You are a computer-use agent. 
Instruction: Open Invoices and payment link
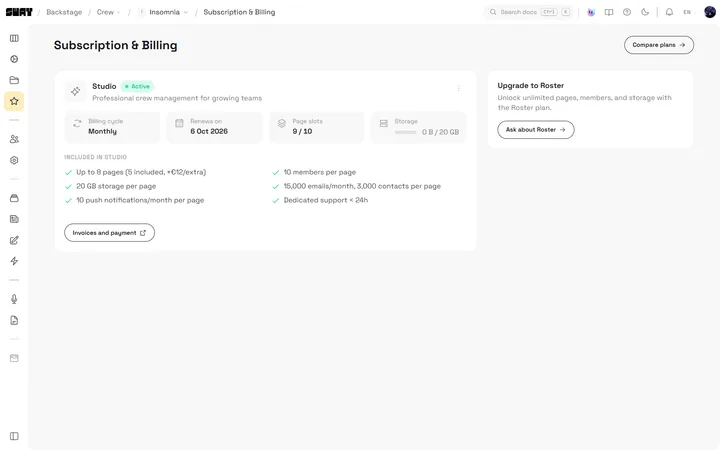click(109, 233)
